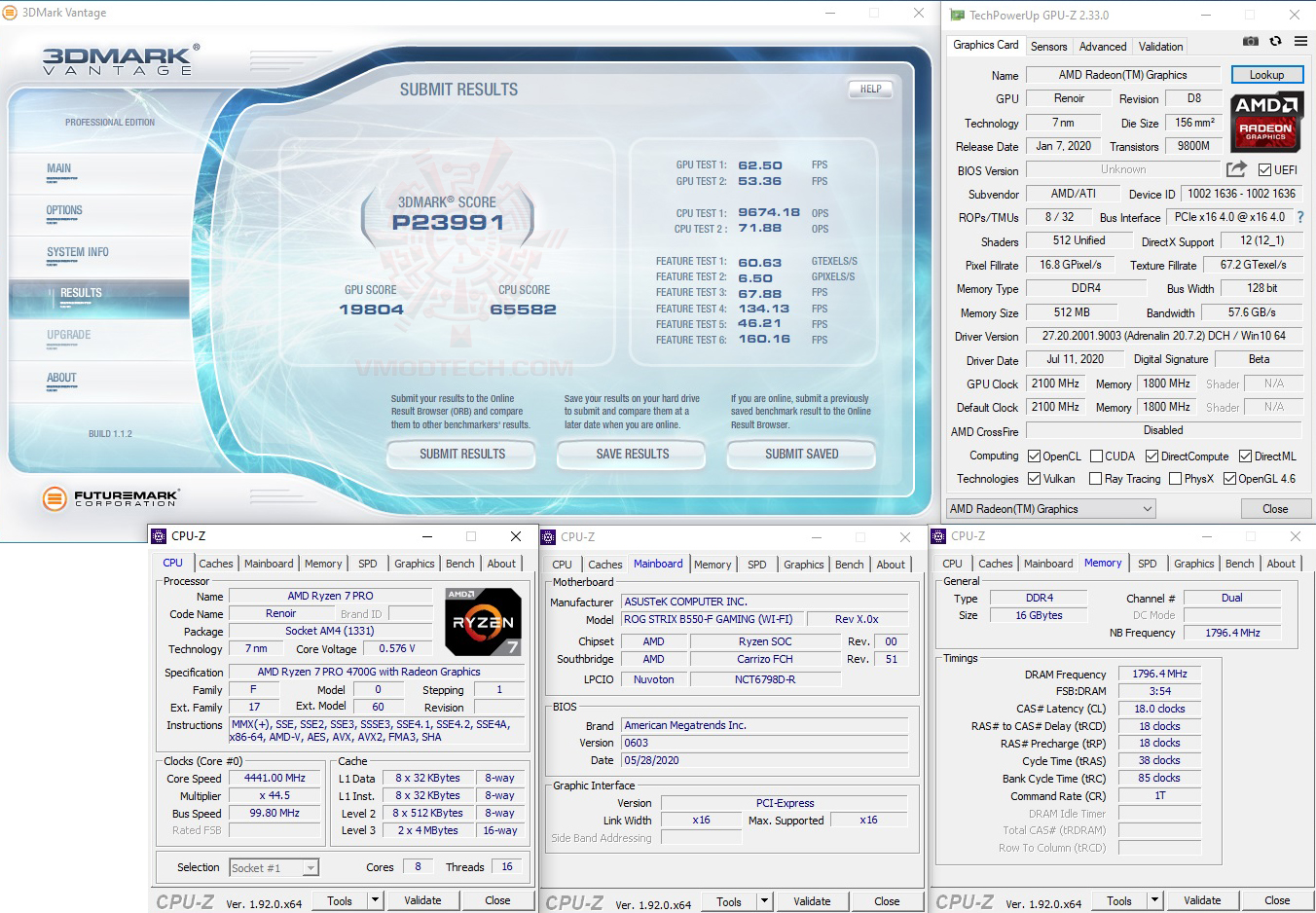This screenshot has height=913, width=1316.
Task: Open the GPU selection dropdown in GPU-Z
Action: [1051, 508]
